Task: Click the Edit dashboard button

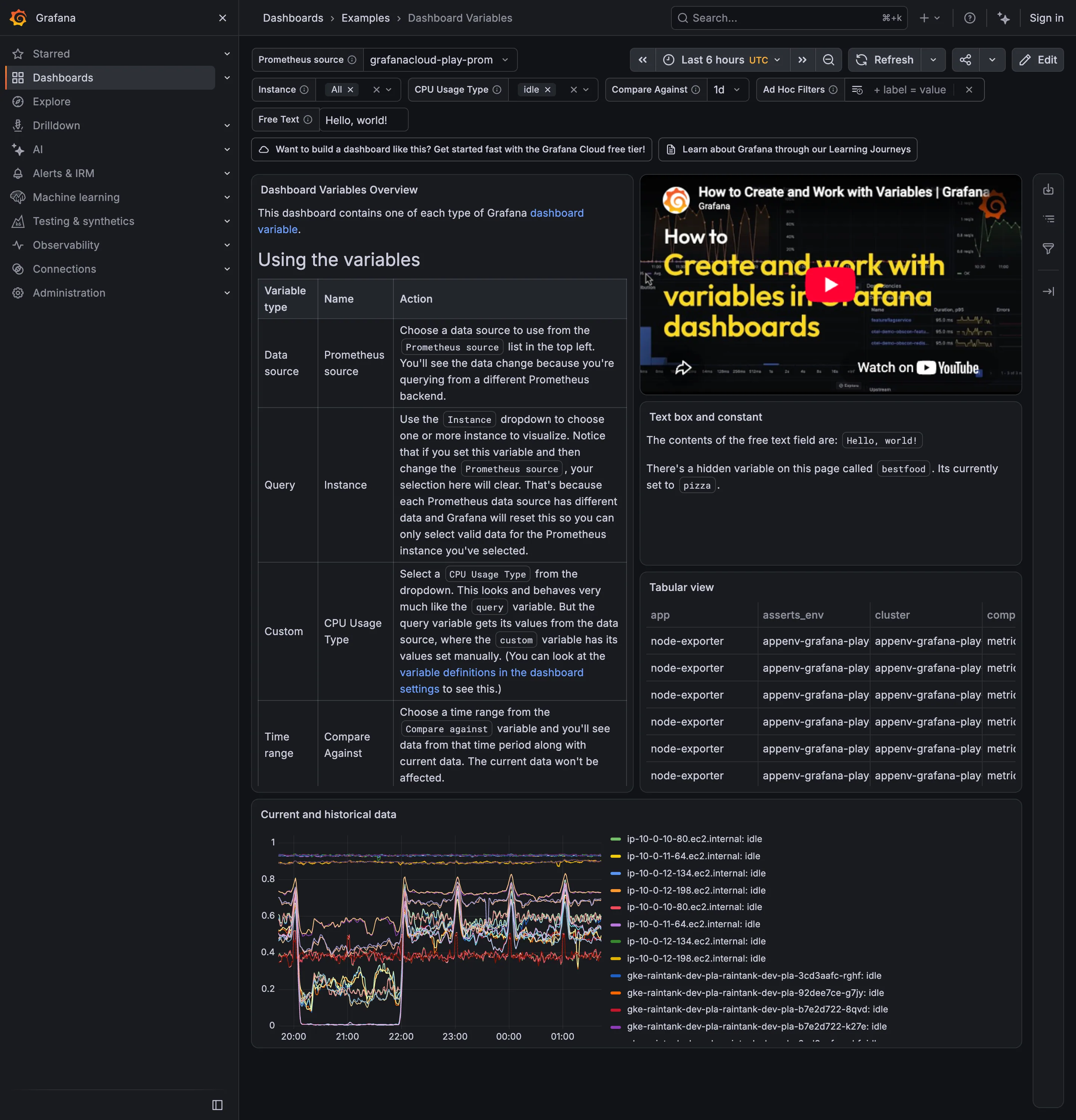Action: [x=1038, y=60]
